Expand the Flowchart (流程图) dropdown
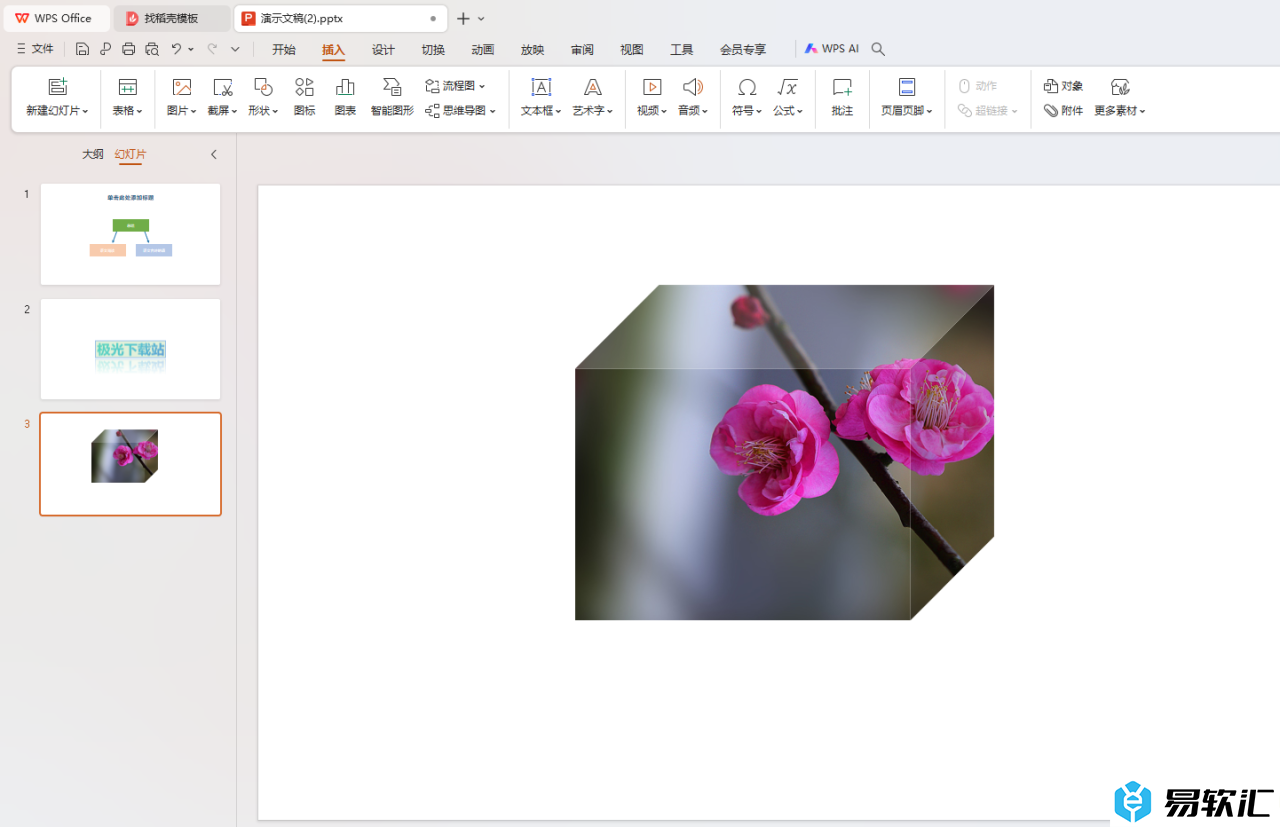Image resolution: width=1280 pixels, height=827 pixels. [482, 86]
